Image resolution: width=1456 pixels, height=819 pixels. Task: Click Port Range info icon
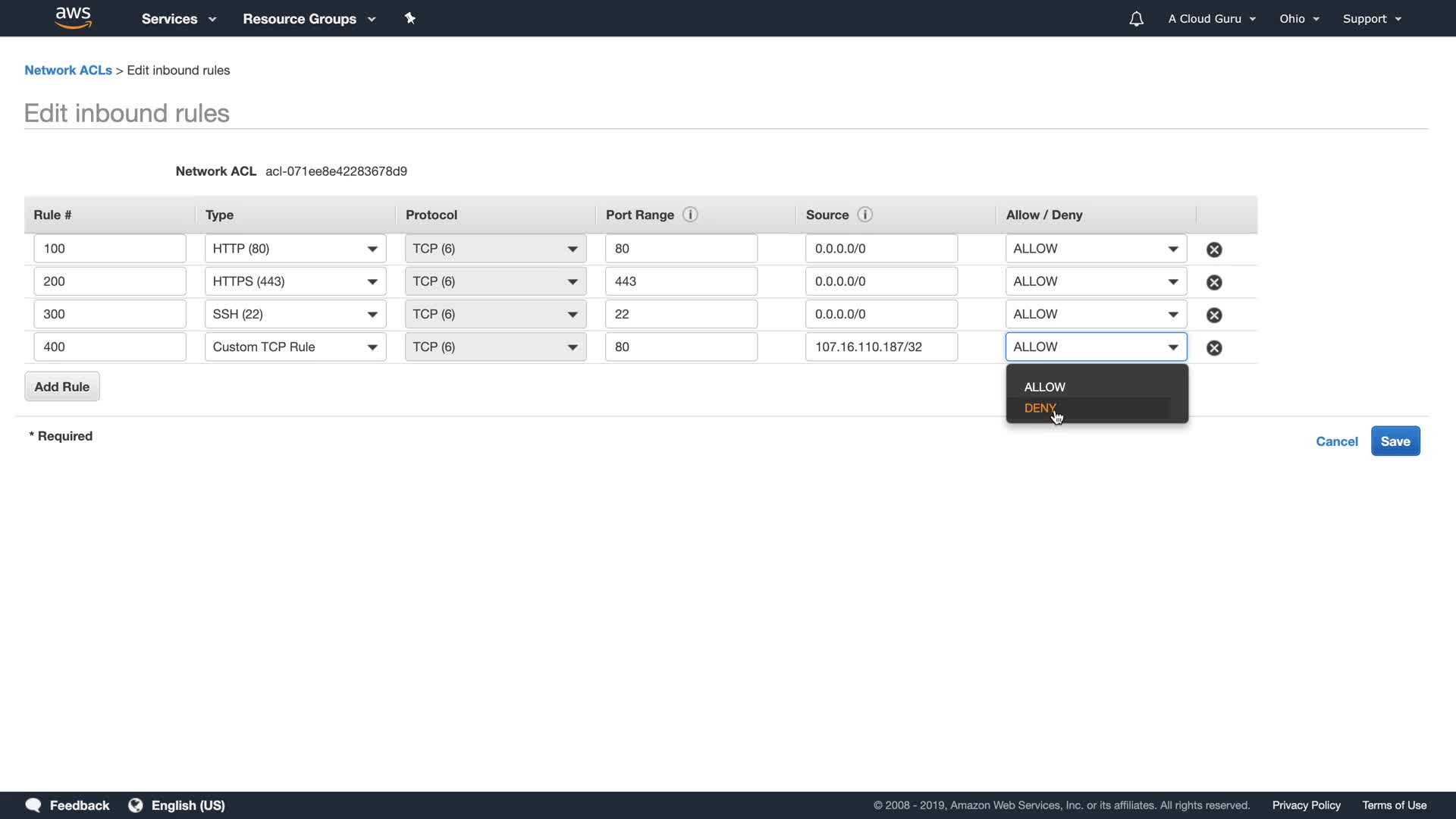point(690,215)
